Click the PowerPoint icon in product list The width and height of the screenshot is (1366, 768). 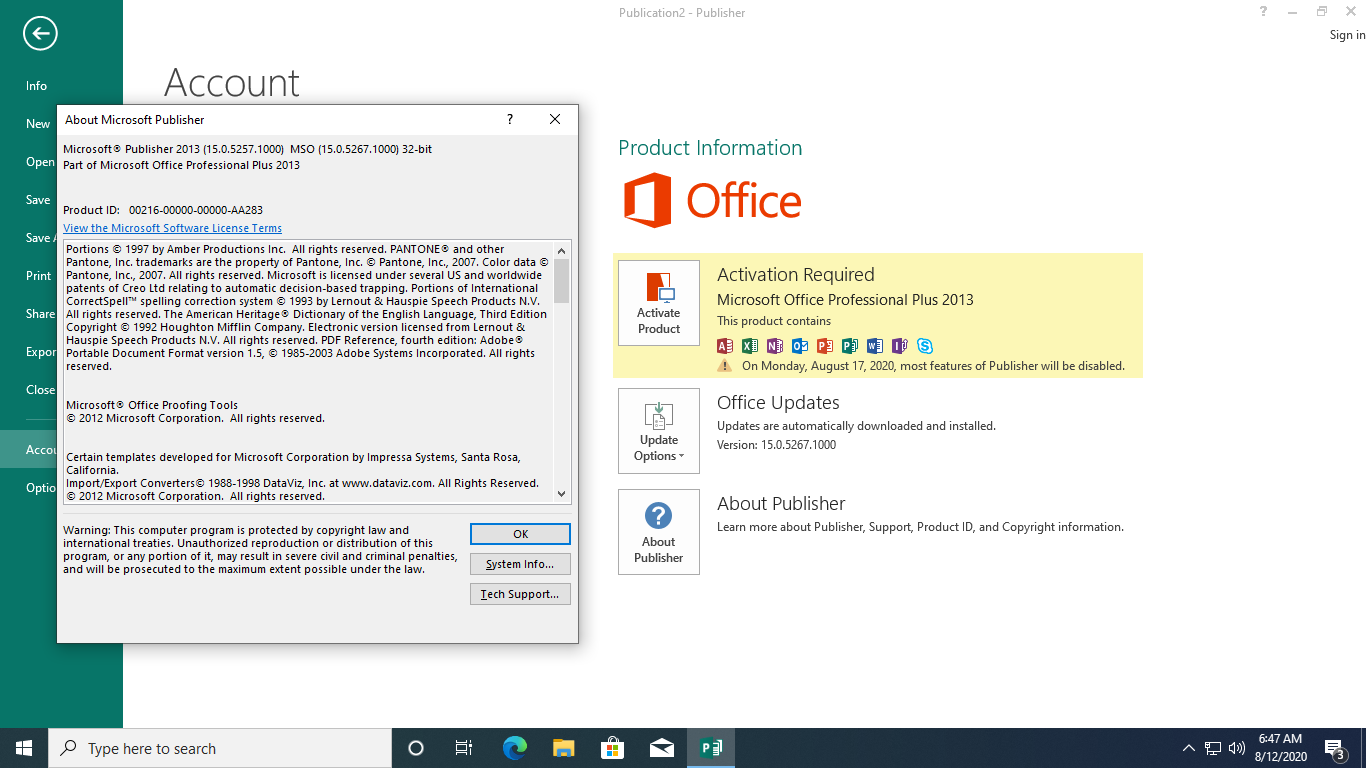pos(825,346)
